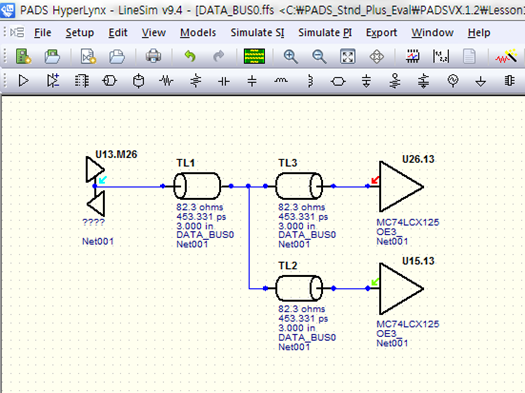Viewport: 525px width, 393px height.
Task: Select the TL1 transmission line symbol
Action: click(x=197, y=186)
